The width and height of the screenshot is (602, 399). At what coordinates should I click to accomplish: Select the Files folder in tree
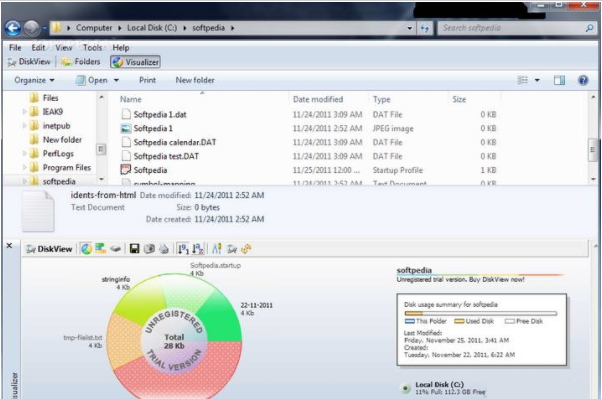44,98
